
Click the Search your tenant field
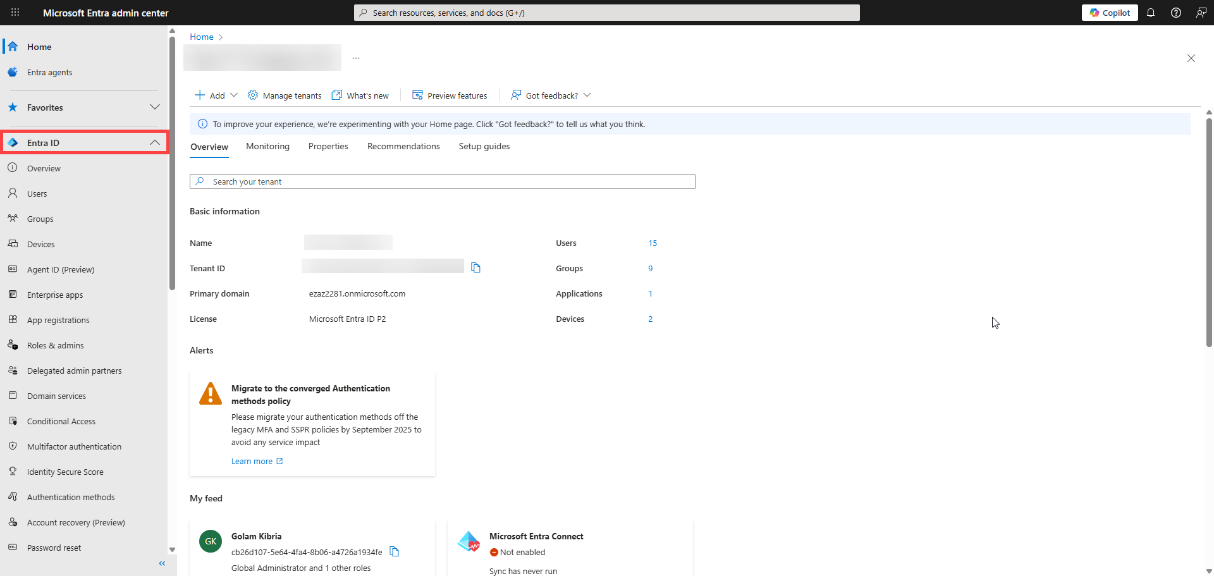click(442, 182)
